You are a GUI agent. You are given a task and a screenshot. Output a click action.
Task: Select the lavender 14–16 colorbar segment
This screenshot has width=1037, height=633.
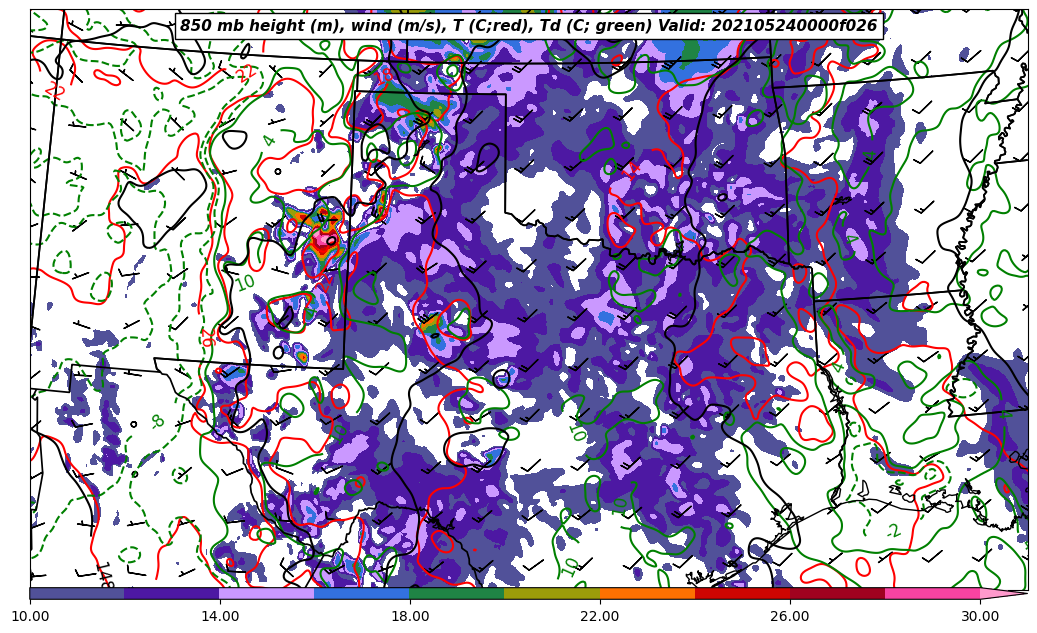267,594
